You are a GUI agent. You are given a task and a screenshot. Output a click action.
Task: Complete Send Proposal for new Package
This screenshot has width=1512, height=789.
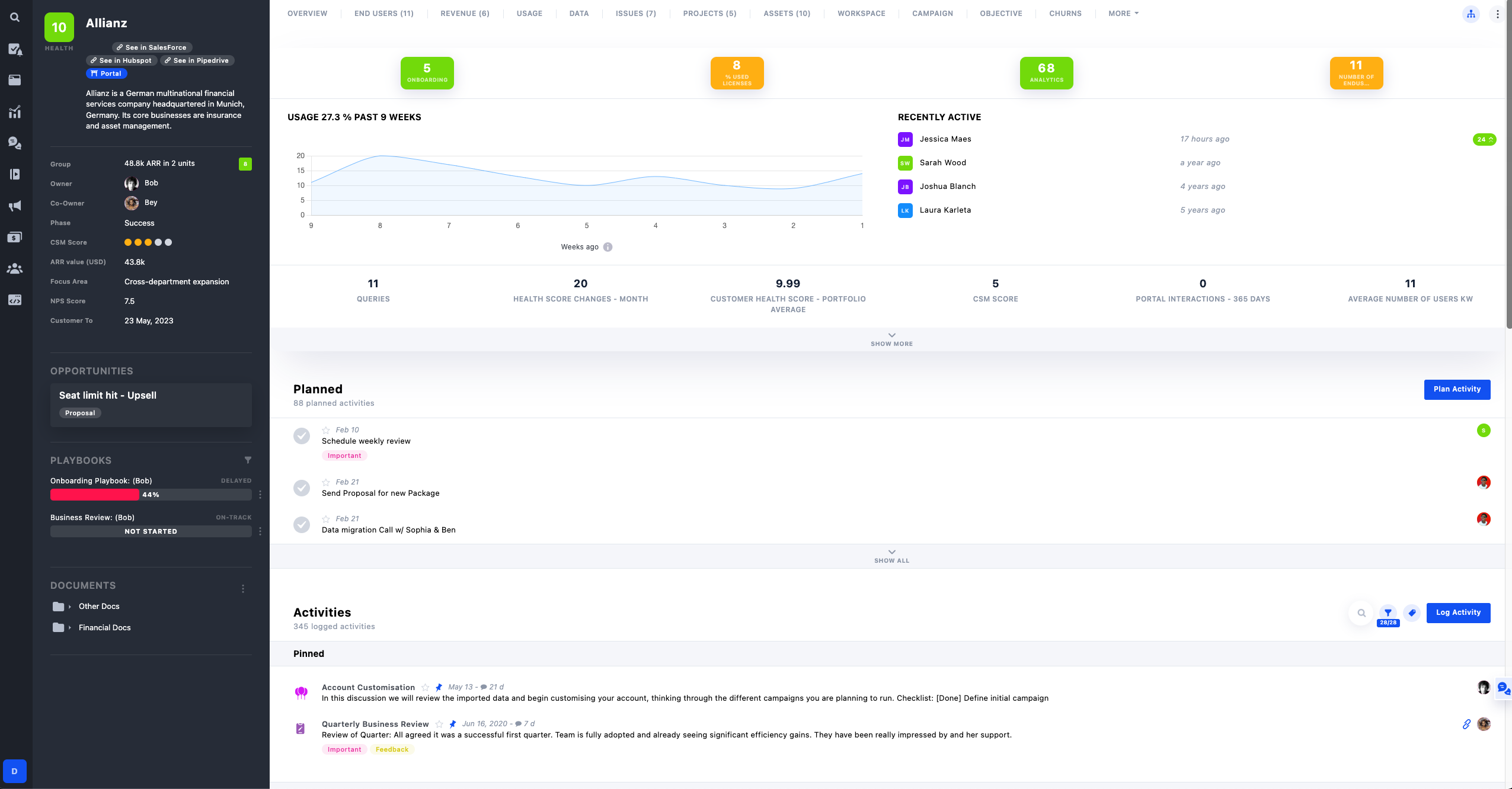[302, 488]
